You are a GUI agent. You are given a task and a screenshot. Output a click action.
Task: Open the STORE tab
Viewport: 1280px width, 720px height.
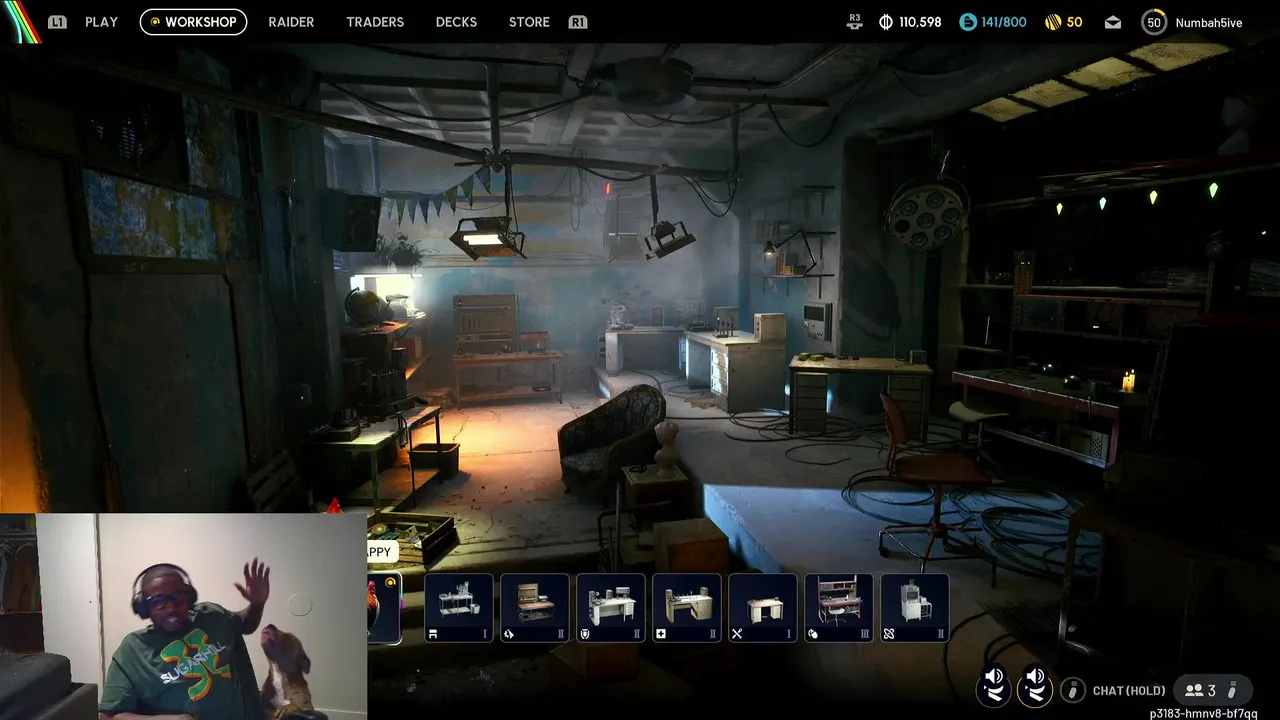(529, 22)
